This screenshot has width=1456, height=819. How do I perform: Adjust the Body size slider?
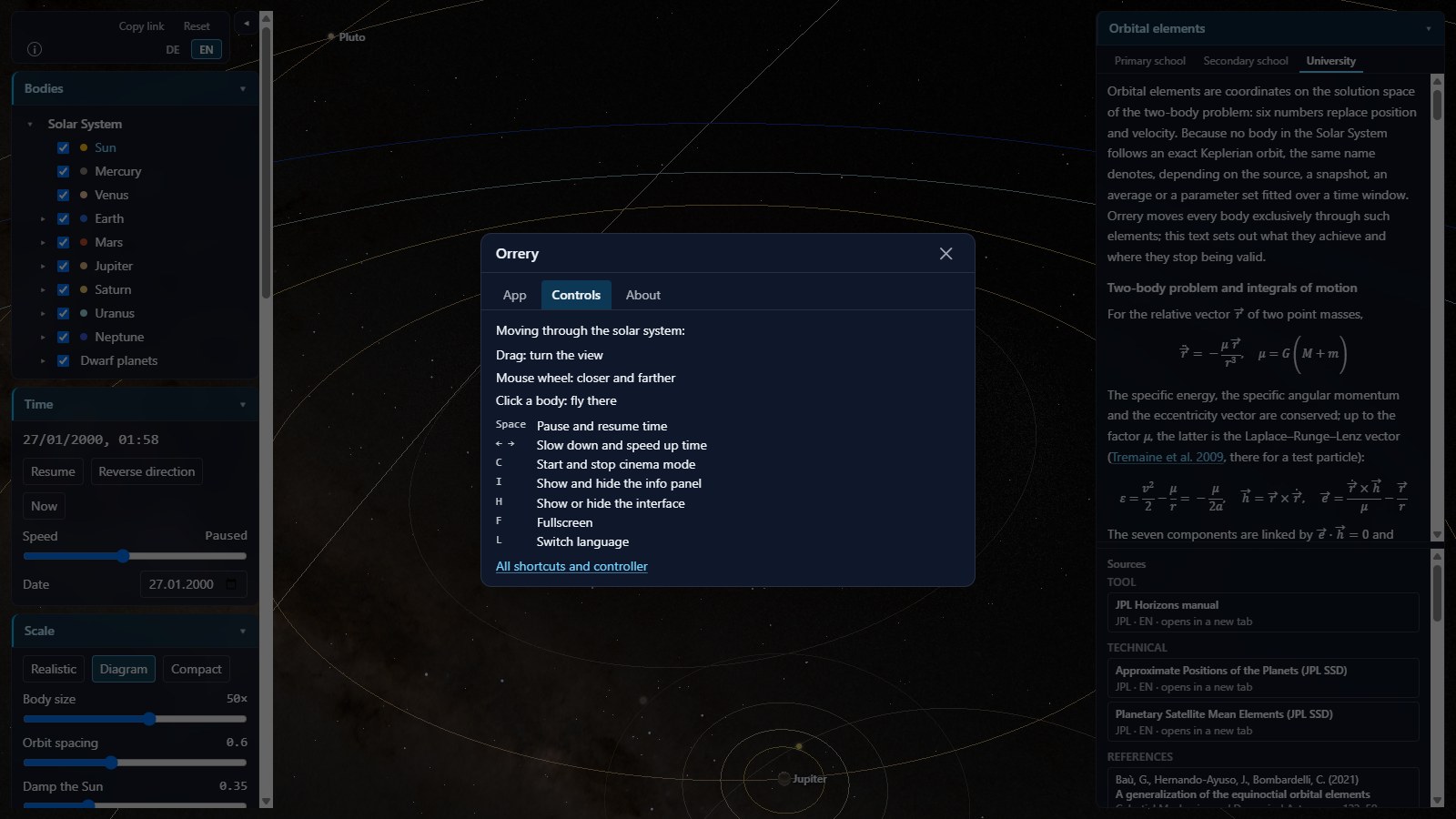click(135, 719)
